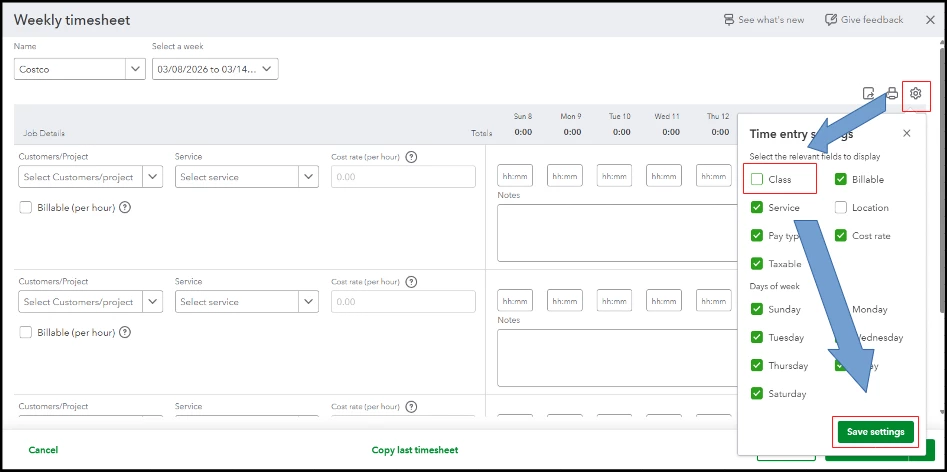Uncheck the Sunday checkbox
The width and height of the screenshot is (947, 472).
click(x=757, y=309)
